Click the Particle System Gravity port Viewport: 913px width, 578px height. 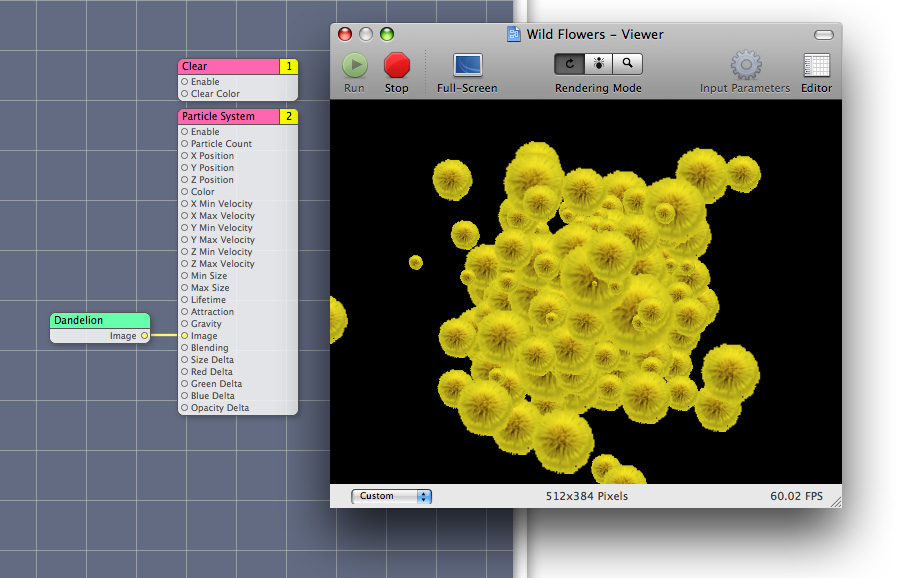pos(184,324)
